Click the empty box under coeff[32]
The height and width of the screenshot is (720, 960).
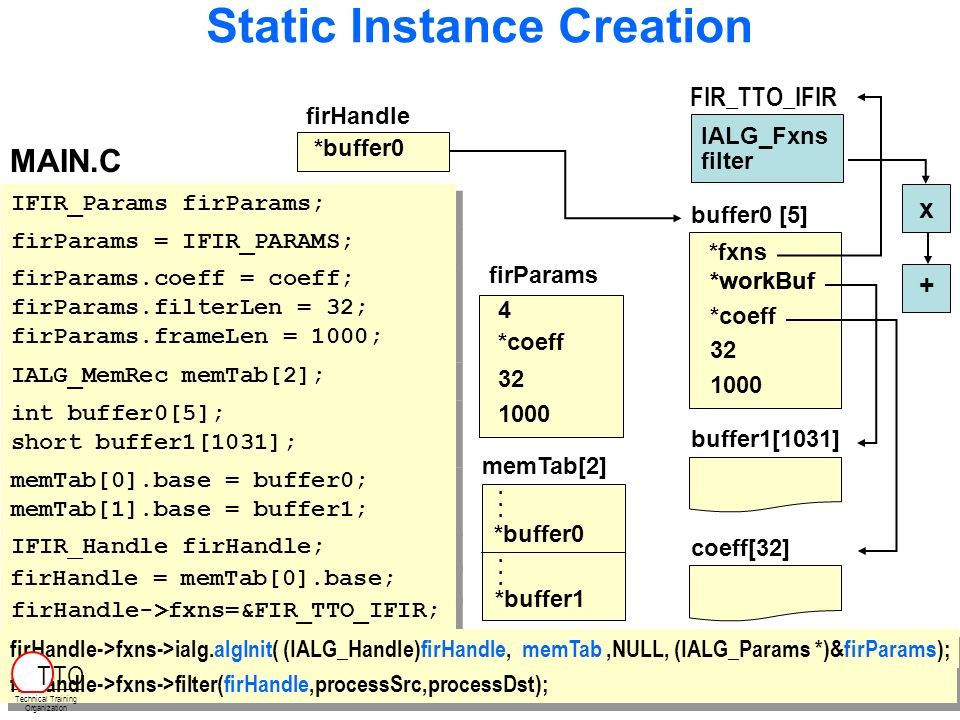(765, 592)
